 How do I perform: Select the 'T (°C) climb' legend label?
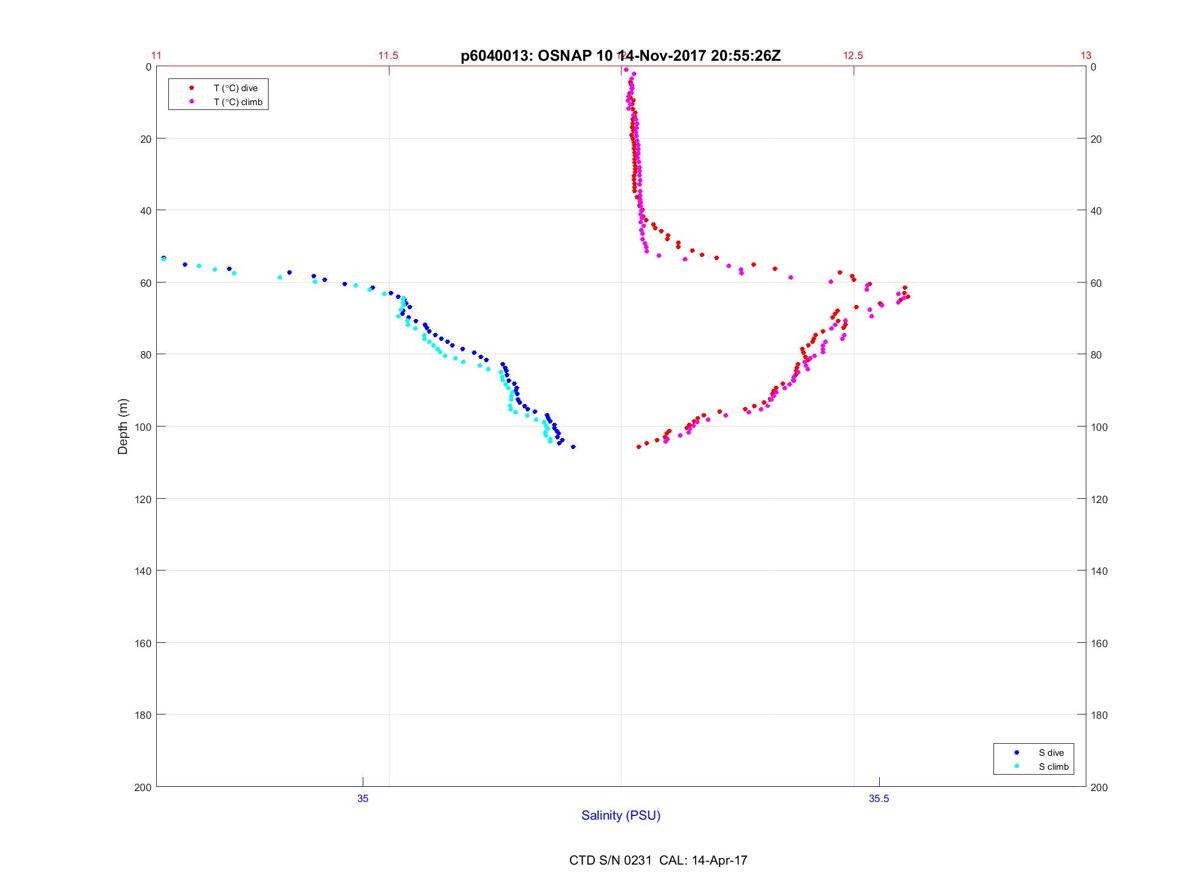pyautogui.click(x=239, y=102)
